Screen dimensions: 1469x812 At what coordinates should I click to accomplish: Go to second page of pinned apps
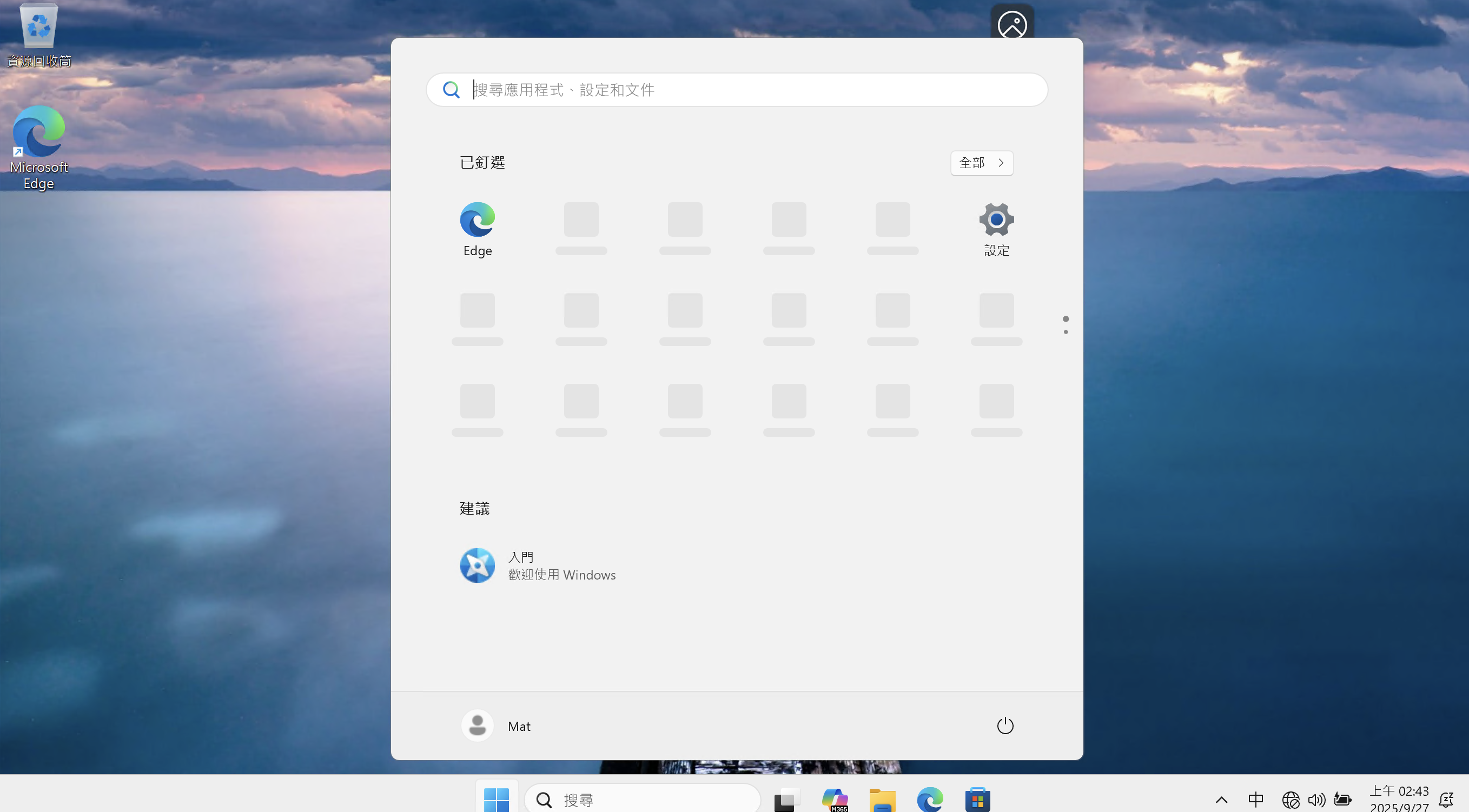(1066, 332)
